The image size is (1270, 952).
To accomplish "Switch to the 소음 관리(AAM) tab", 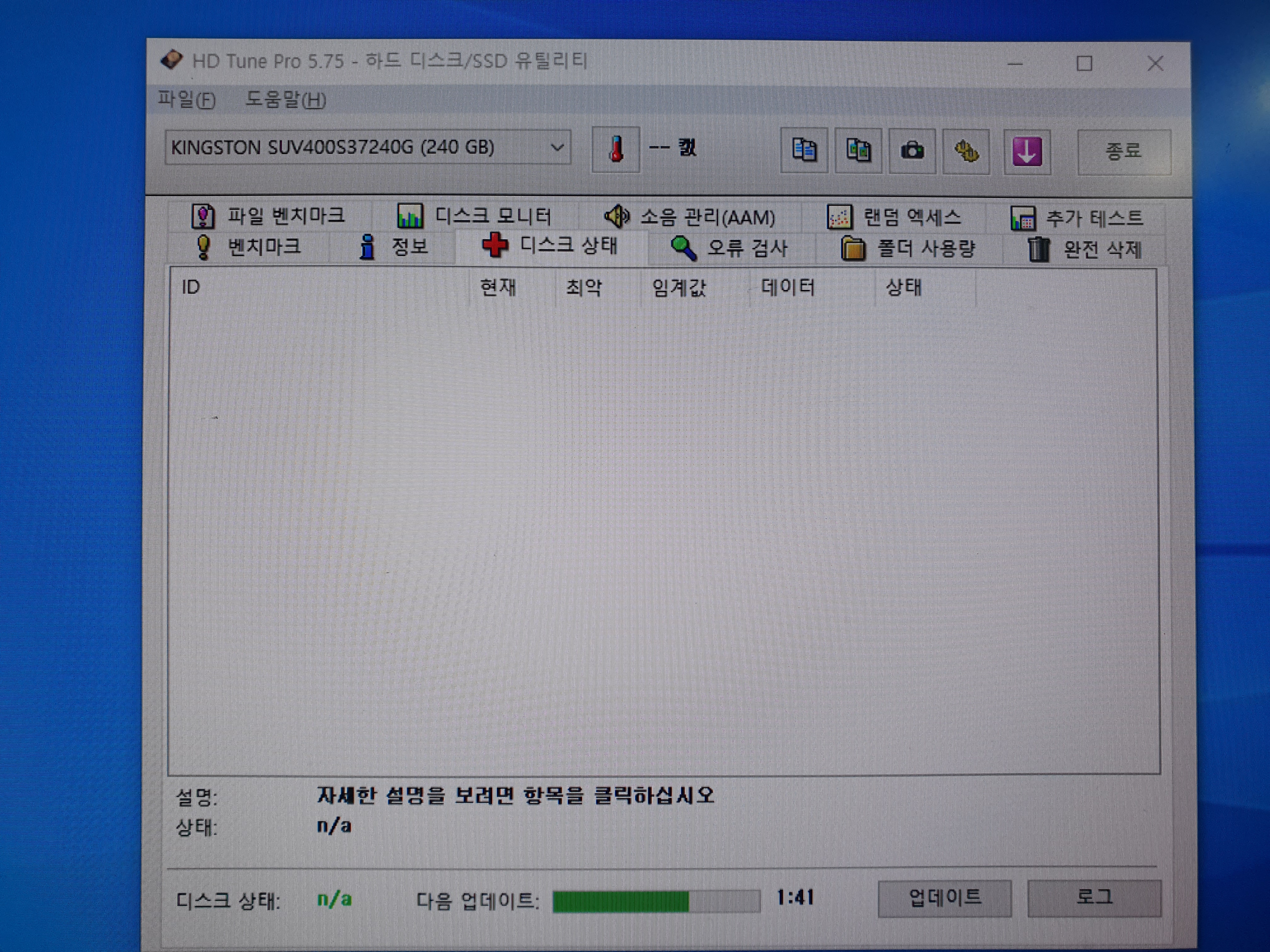I will coord(690,217).
